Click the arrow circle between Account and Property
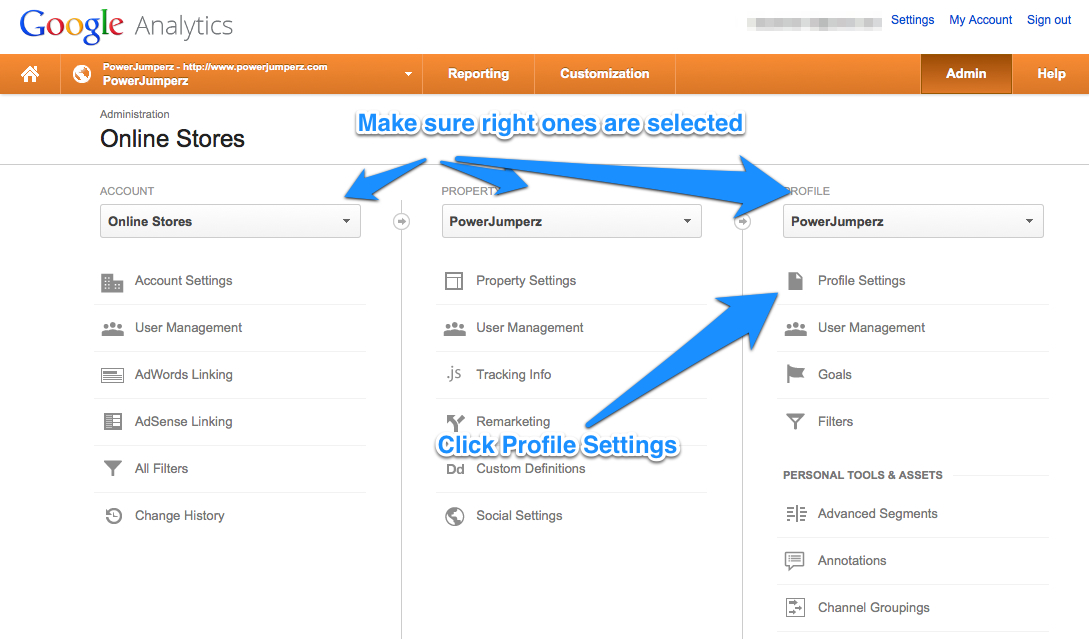The image size is (1089, 639). click(x=401, y=222)
